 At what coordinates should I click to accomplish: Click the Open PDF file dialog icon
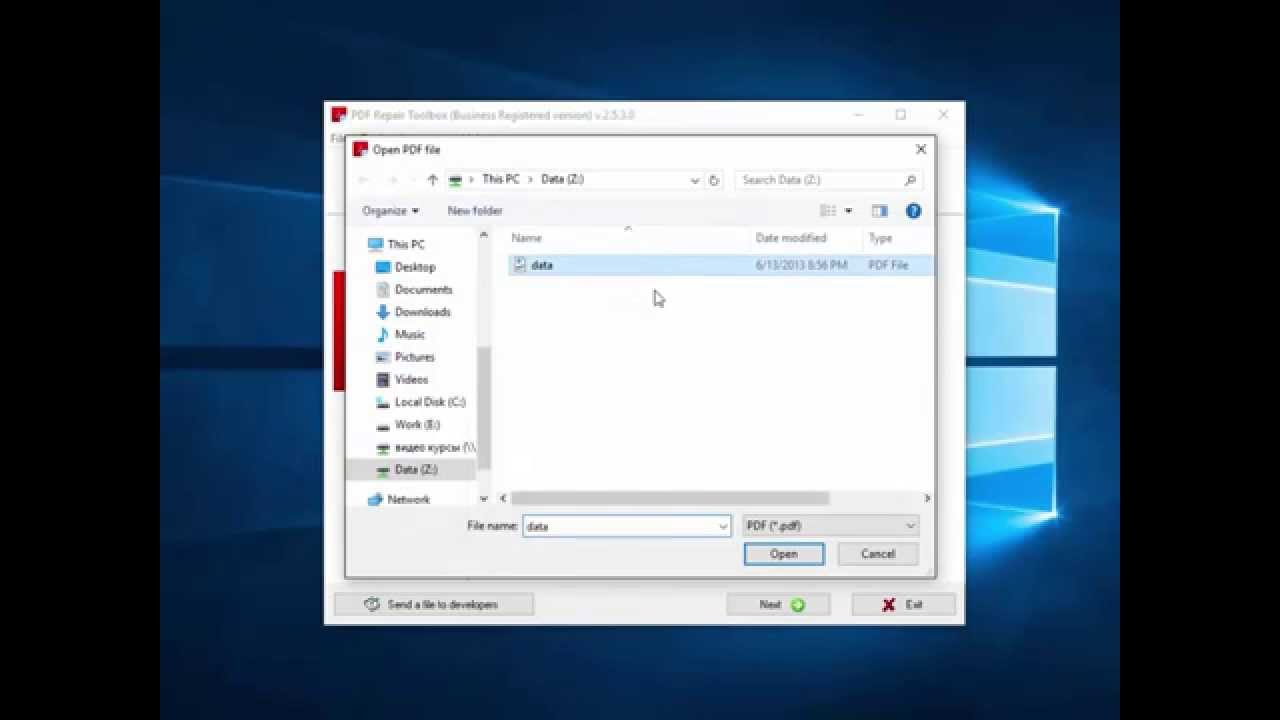360,149
